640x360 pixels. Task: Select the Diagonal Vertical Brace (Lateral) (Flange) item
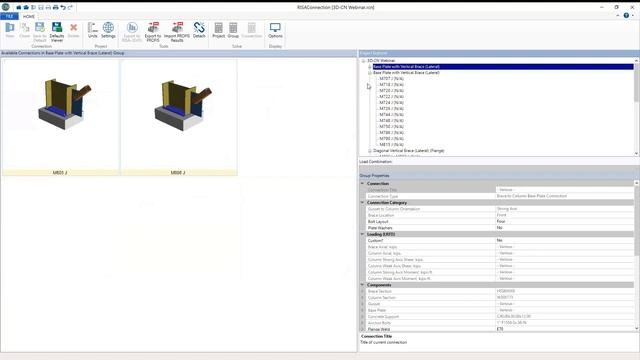click(x=409, y=151)
